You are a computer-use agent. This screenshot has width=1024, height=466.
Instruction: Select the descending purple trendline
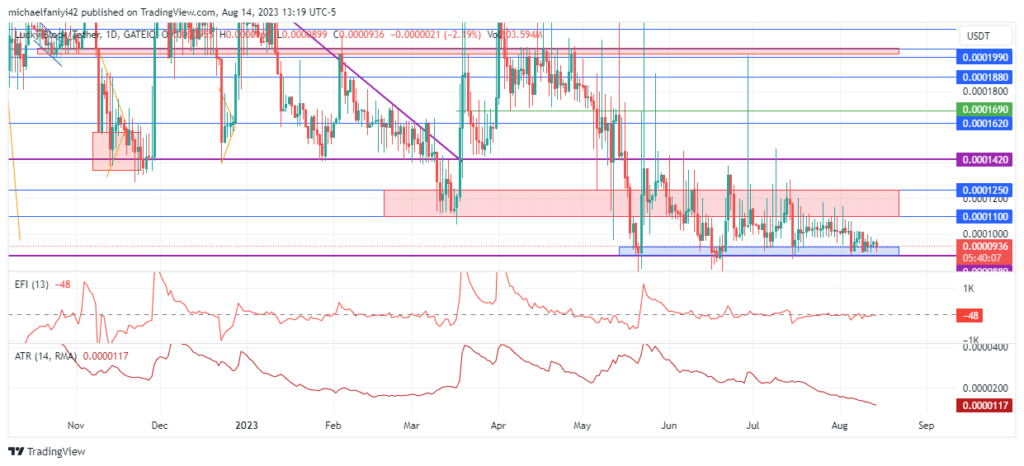coord(376,90)
